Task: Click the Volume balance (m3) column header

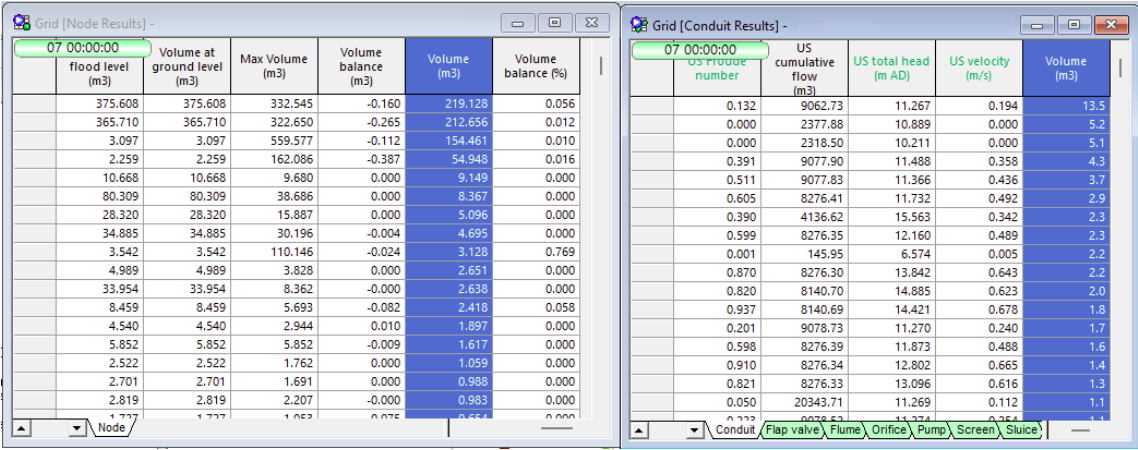Action: pyautogui.click(x=361, y=67)
